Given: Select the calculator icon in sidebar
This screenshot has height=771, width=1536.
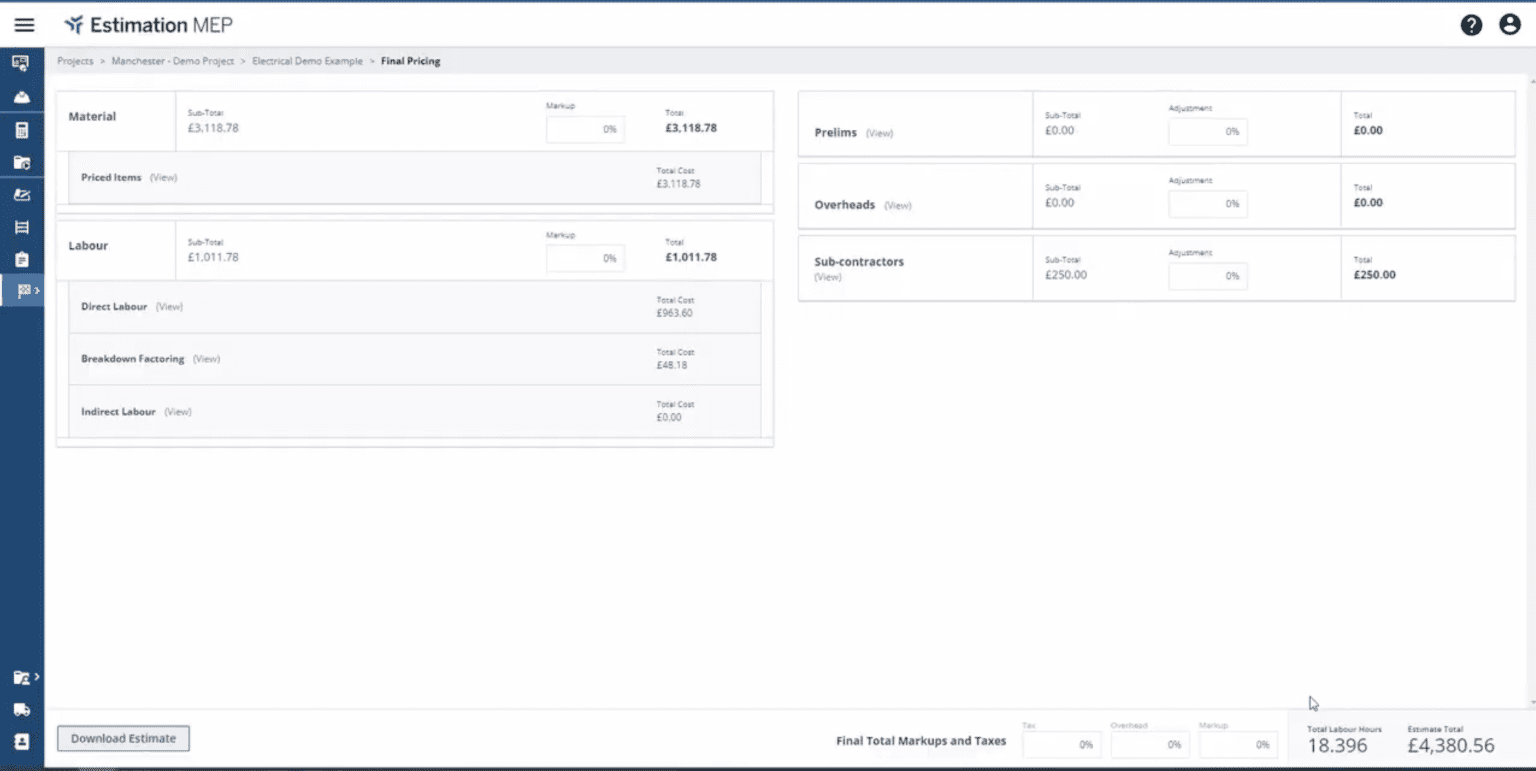Looking at the screenshot, I should (21, 130).
